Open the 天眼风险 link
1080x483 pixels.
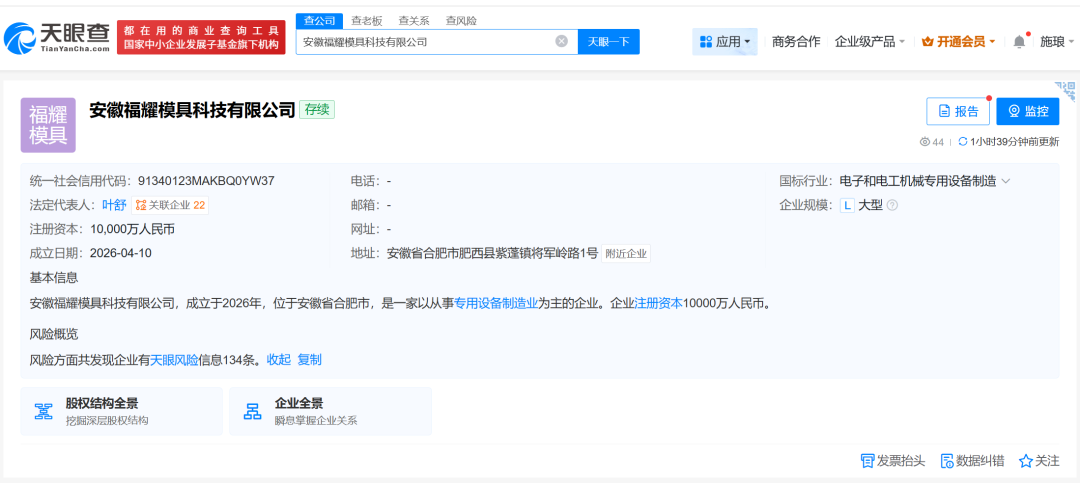pos(174,360)
